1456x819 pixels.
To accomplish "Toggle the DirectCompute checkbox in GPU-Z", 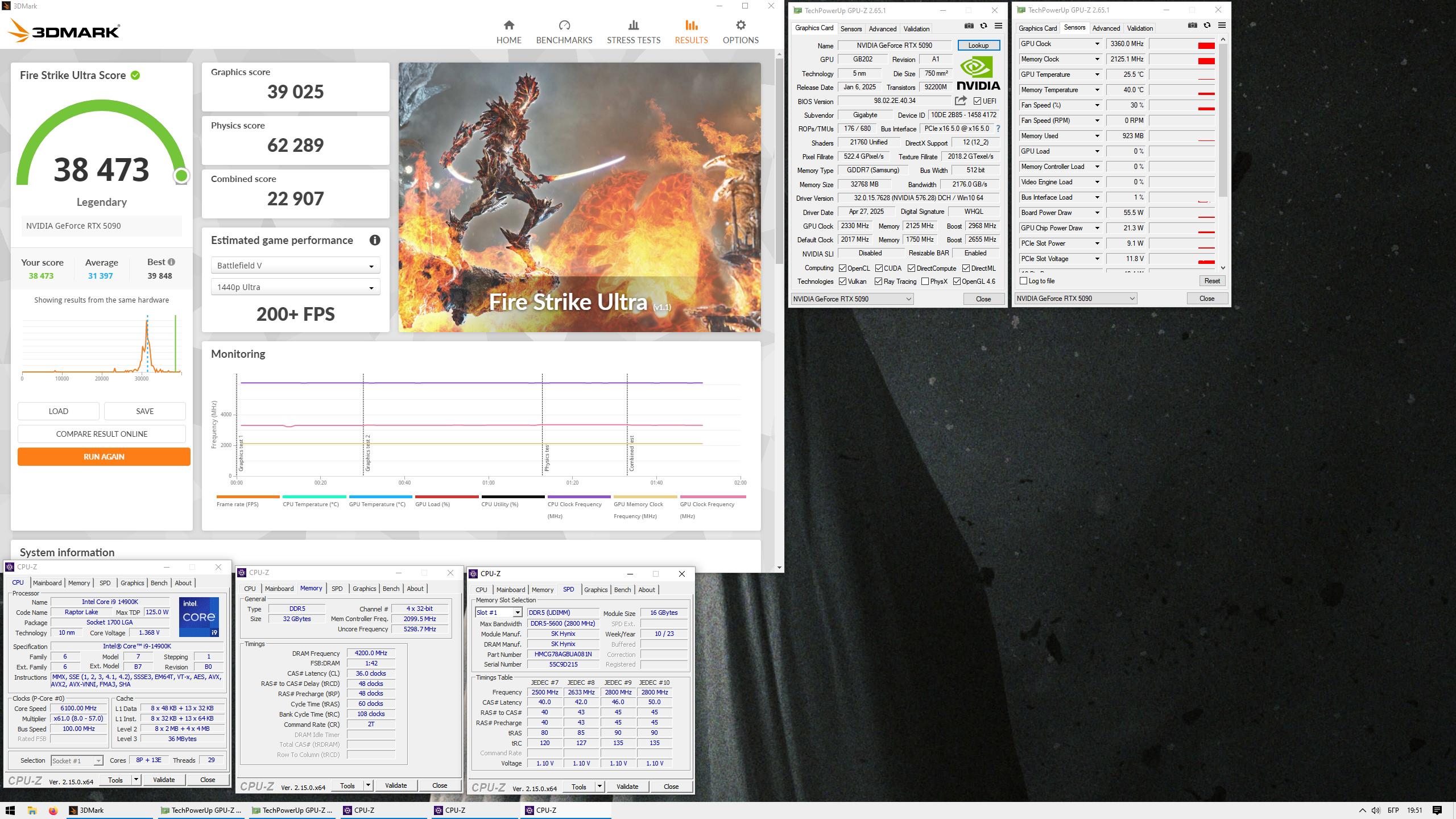I will pos(911,268).
